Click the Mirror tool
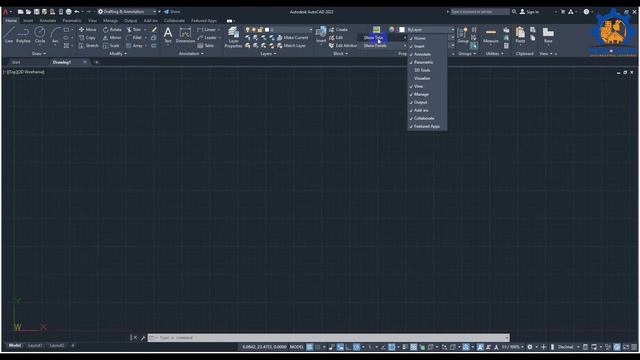This screenshot has height=360, width=640. click(112, 38)
